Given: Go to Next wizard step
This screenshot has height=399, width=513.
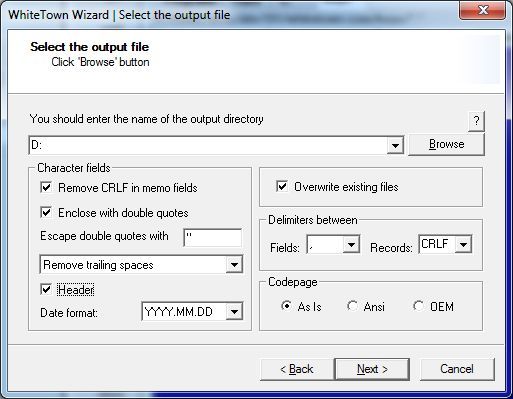Looking at the screenshot, I should (372, 369).
